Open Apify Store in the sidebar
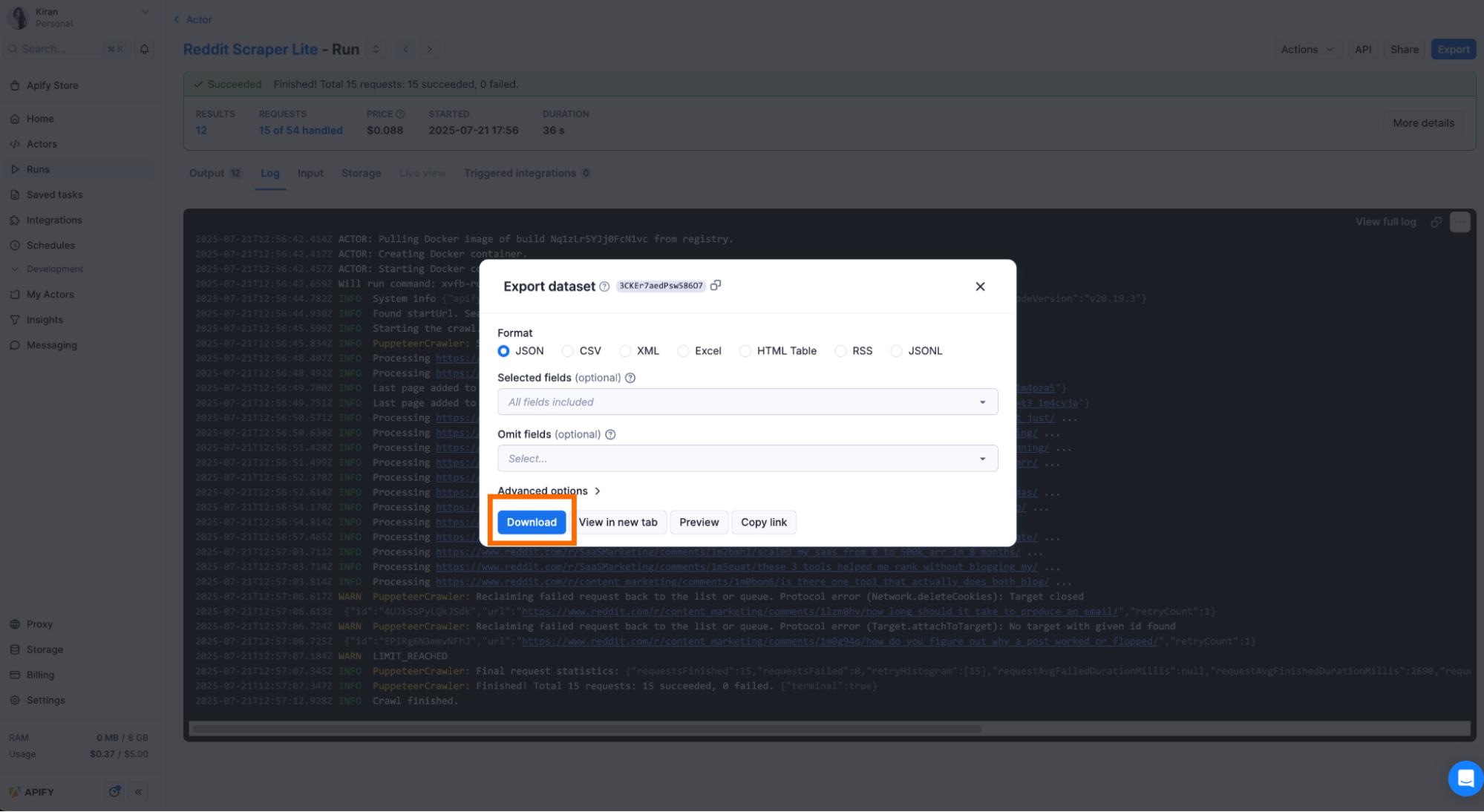The image size is (1484, 812). (x=52, y=85)
